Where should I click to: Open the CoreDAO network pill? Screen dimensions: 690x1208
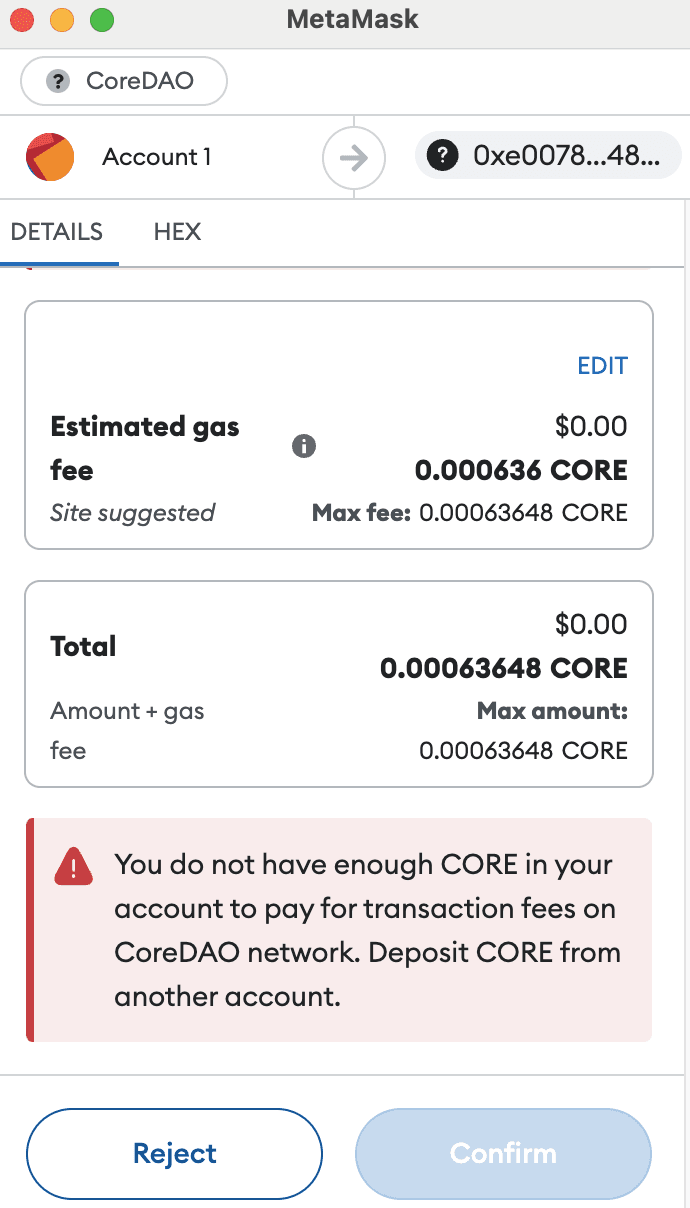(x=124, y=82)
